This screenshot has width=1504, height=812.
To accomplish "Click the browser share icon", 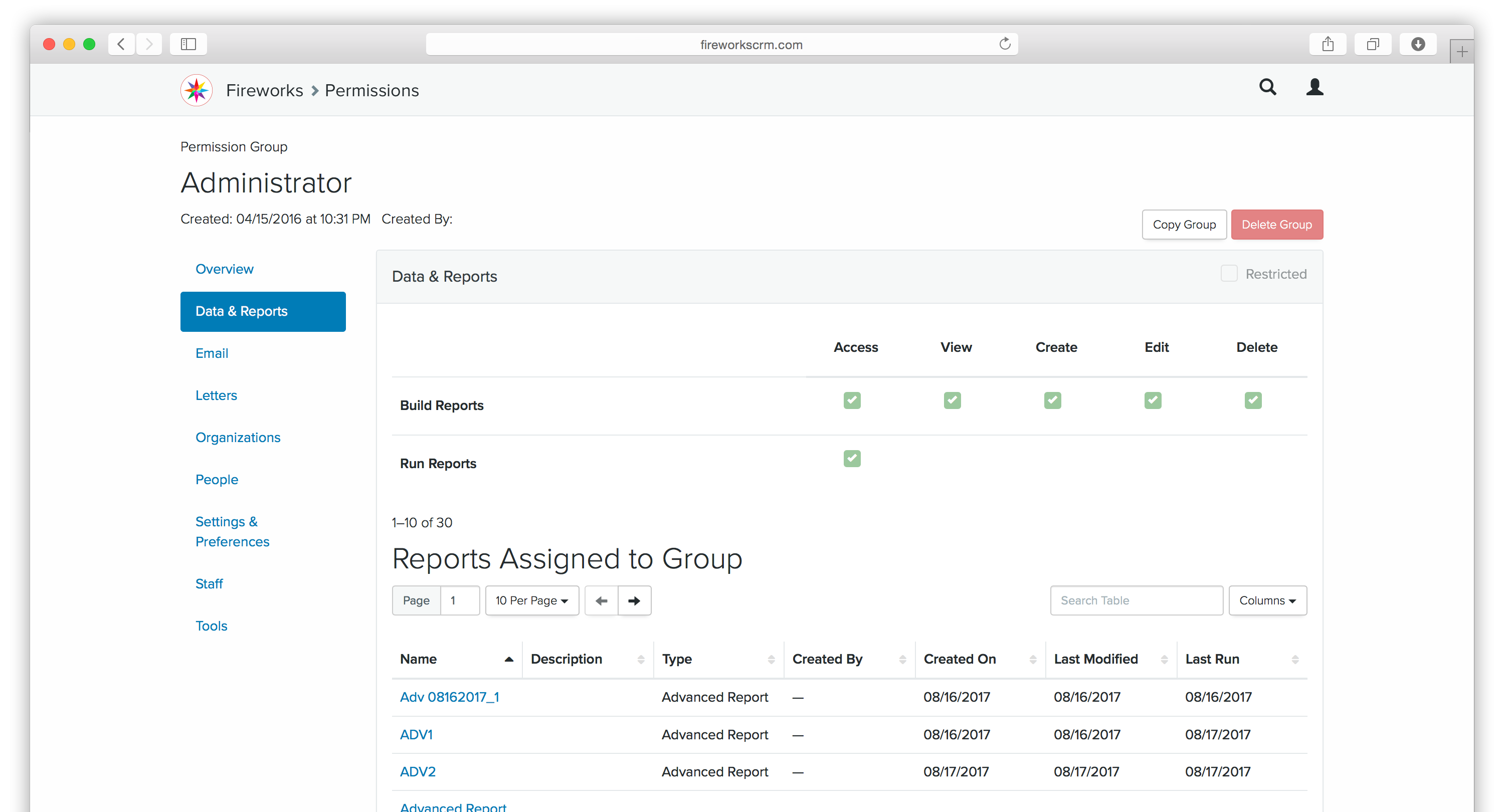I will click(1328, 45).
